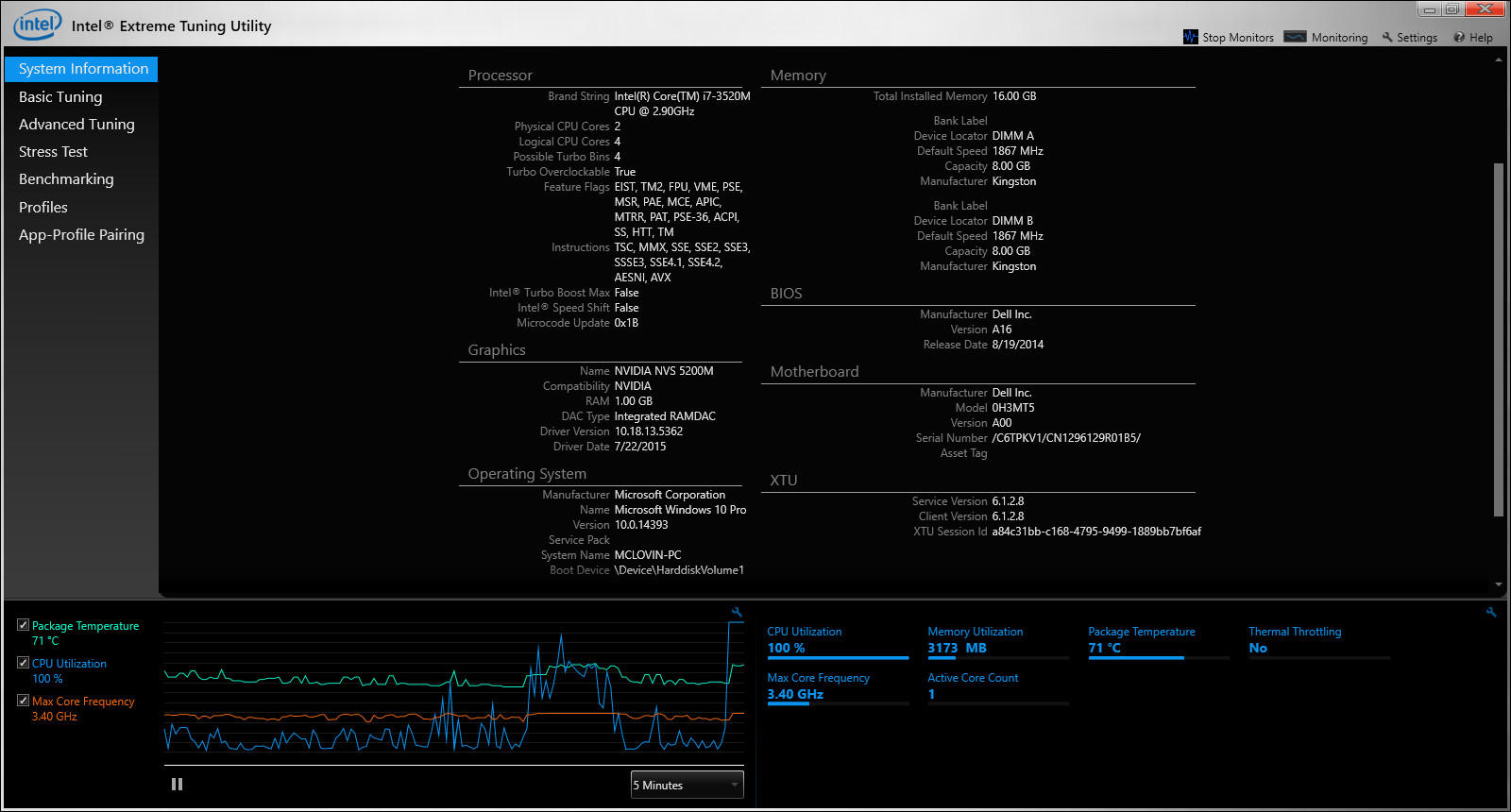Viewport: 1511px width, 812px height.
Task: Pause the monitoring graph
Action: pyautogui.click(x=177, y=785)
